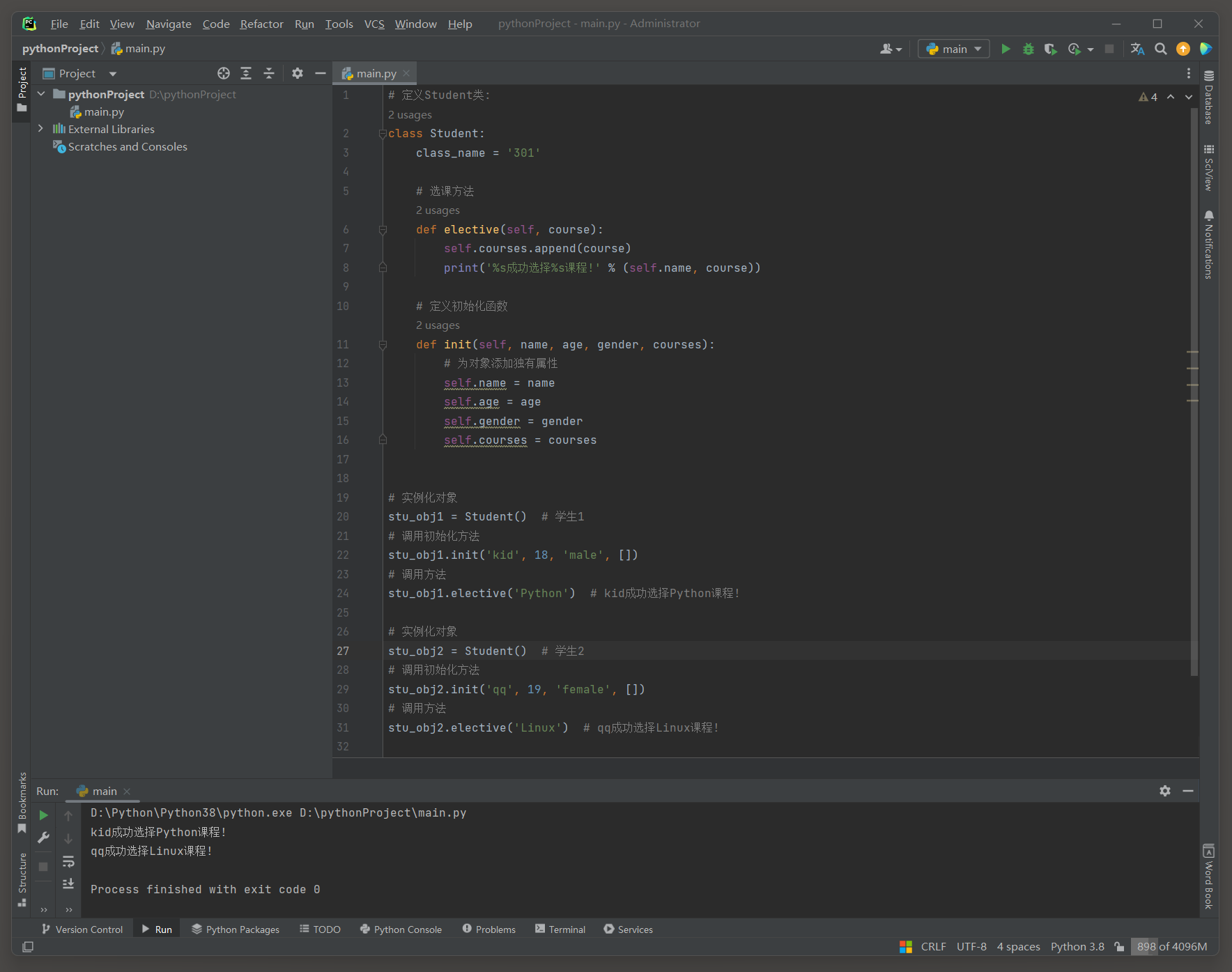Start debugging with the bug icon
Viewport: 1232px width, 972px height.
pyautogui.click(x=1028, y=49)
